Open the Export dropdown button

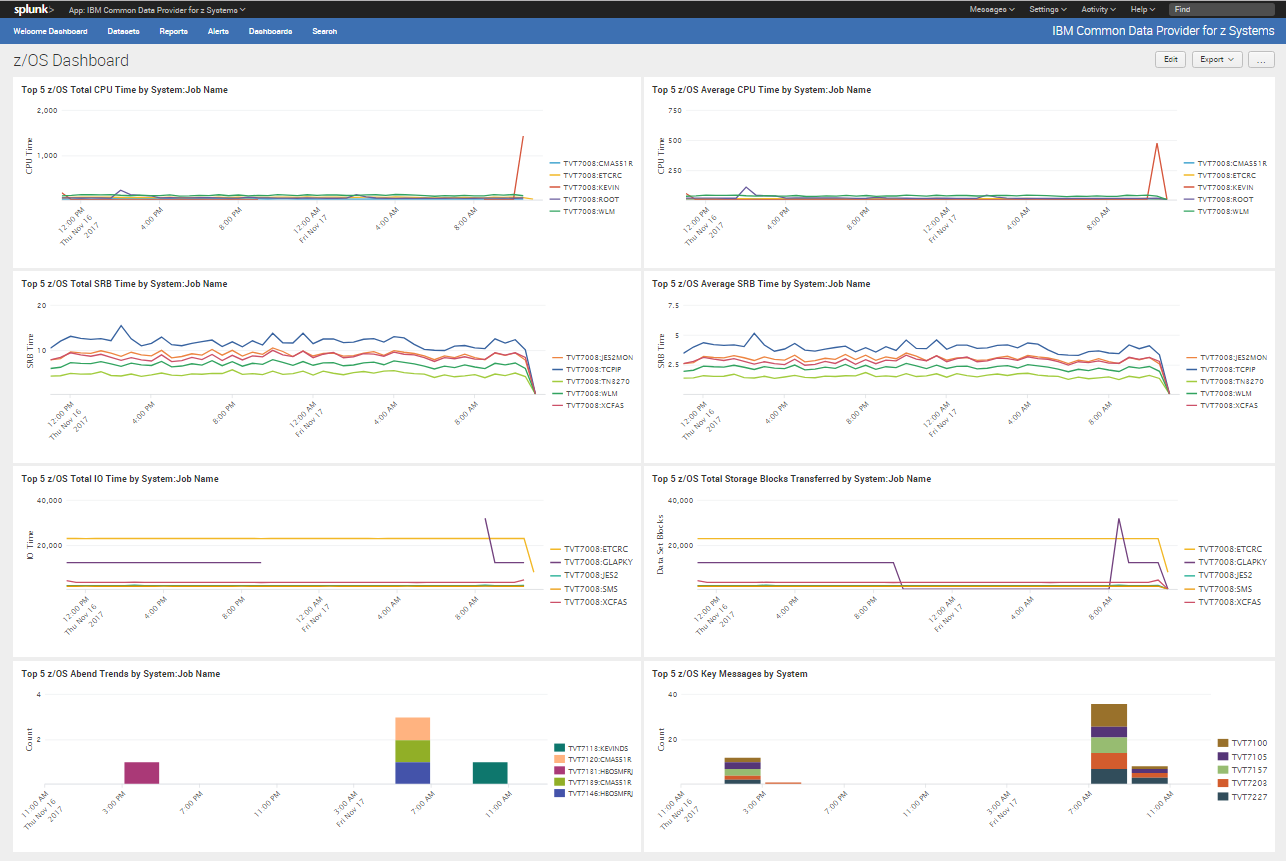1217,59
